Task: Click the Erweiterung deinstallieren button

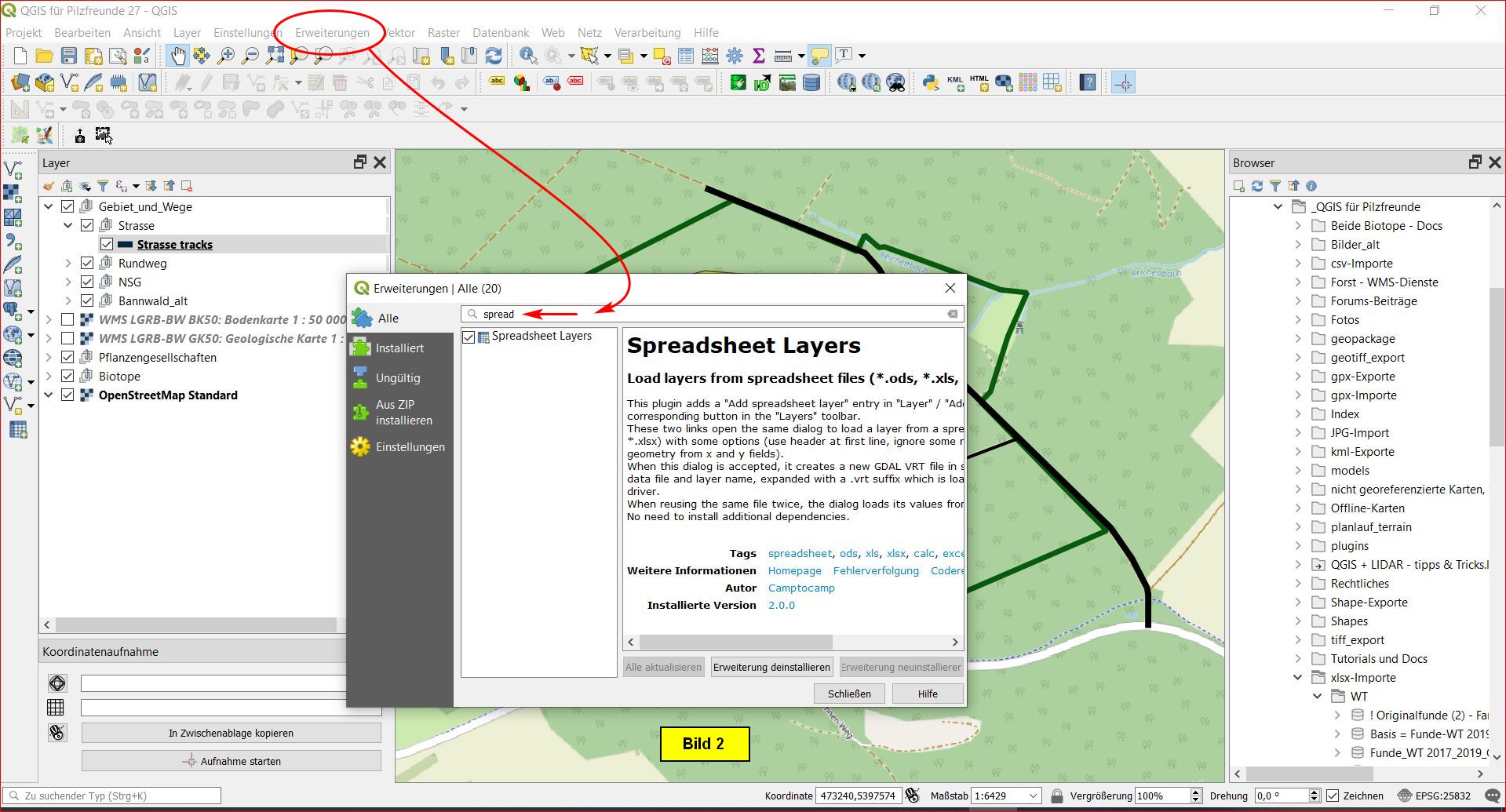Action: pos(771,668)
